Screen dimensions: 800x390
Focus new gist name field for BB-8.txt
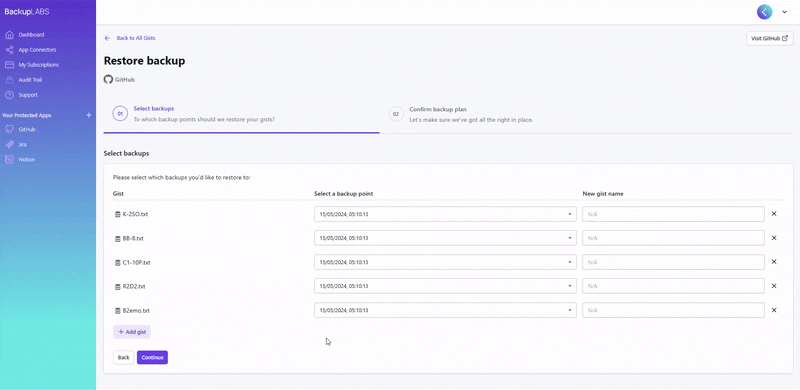(x=673, y=238)
